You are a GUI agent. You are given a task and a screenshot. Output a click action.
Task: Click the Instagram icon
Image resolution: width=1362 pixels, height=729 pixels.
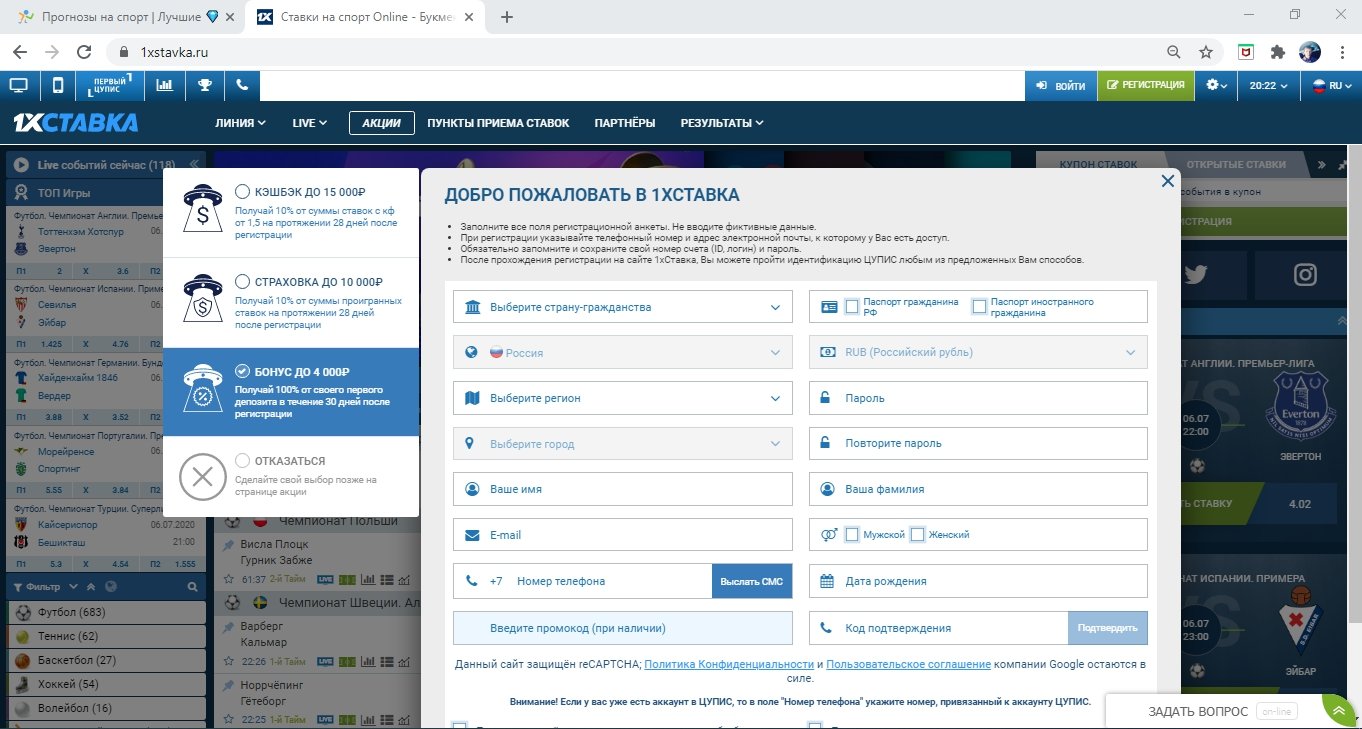pyautogui.click(x=1304, y=275)
